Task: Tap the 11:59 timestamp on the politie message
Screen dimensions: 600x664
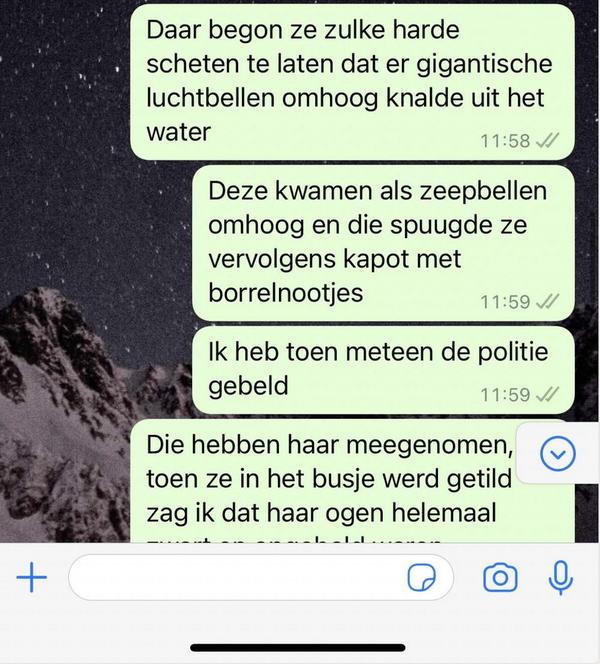Action: point(505,395)
